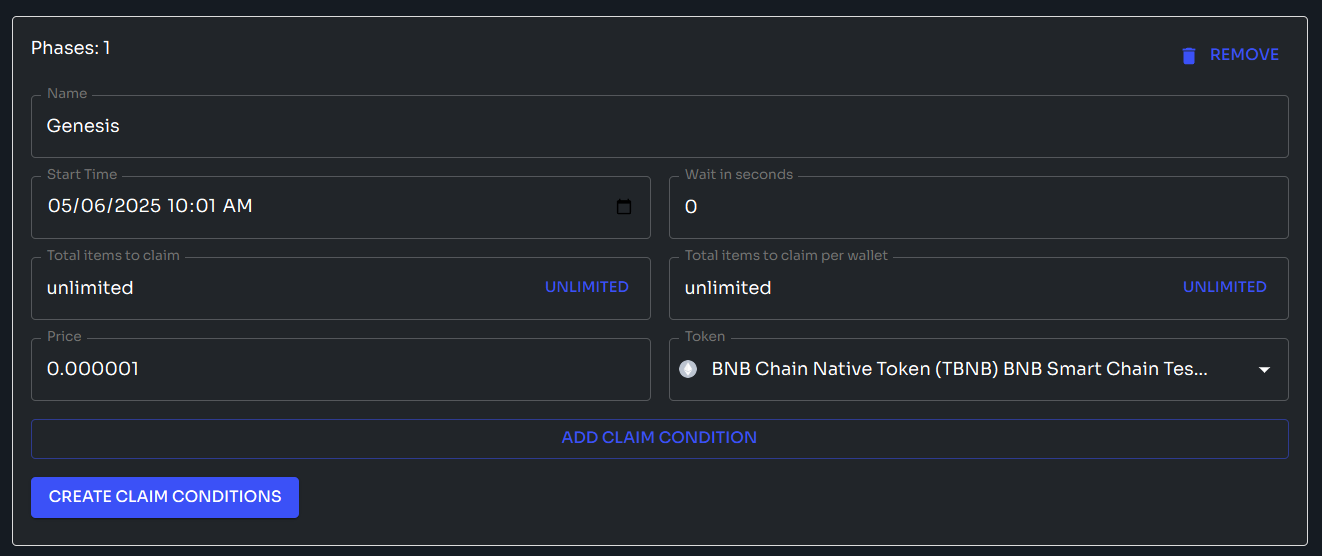Focus the Name field containing Genesis
Image resolution: width=1322 pixels, height=556 pixels.
[658, 127]
